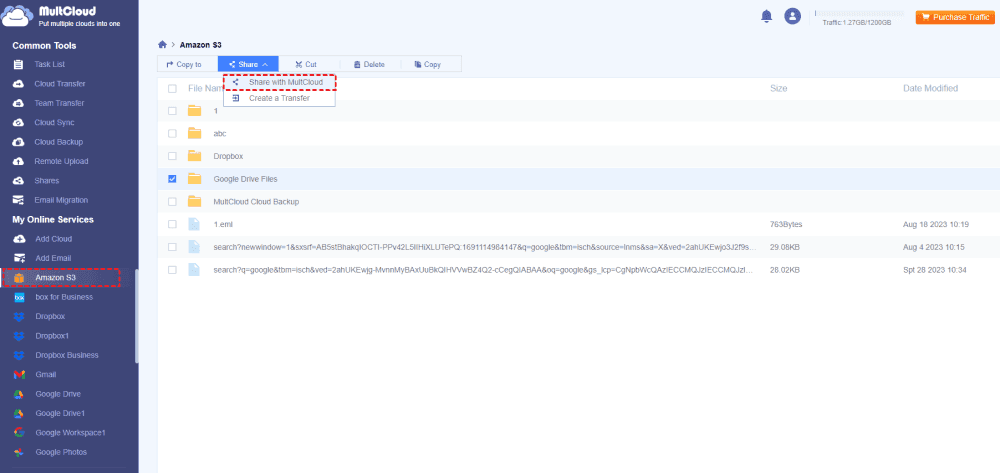
Task: Click the search?q=google file name
Action: (483, 270)
